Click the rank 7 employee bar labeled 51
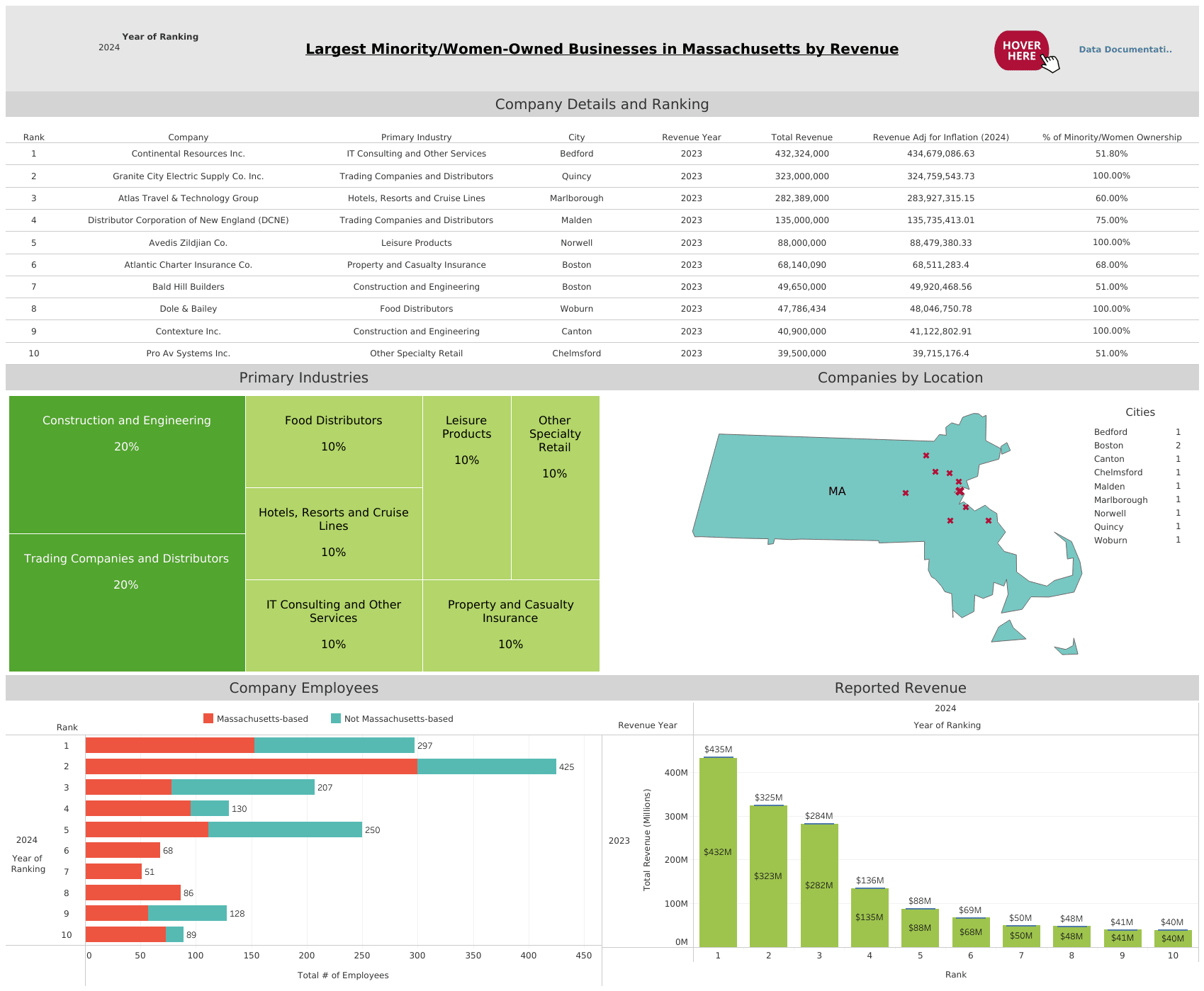Image resolution: width=1204 pixels, height=991 pixels. [113, 871]
